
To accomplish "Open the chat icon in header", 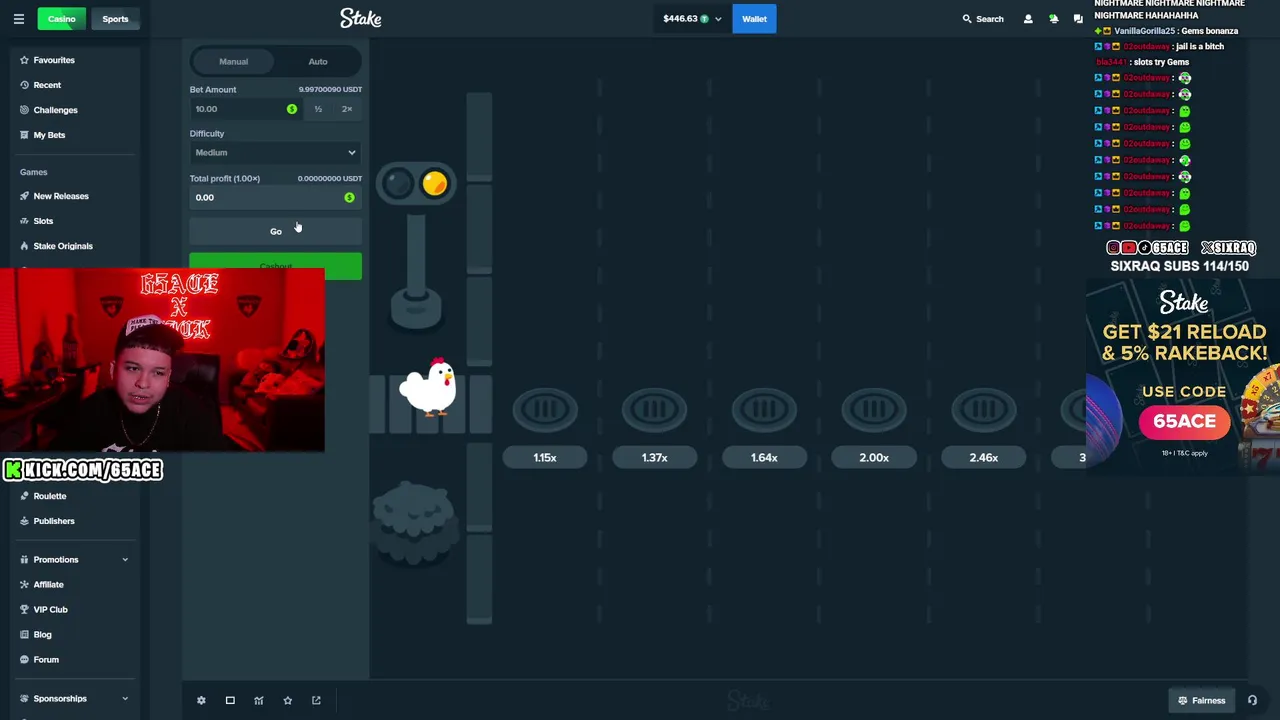I will 1078,19.
